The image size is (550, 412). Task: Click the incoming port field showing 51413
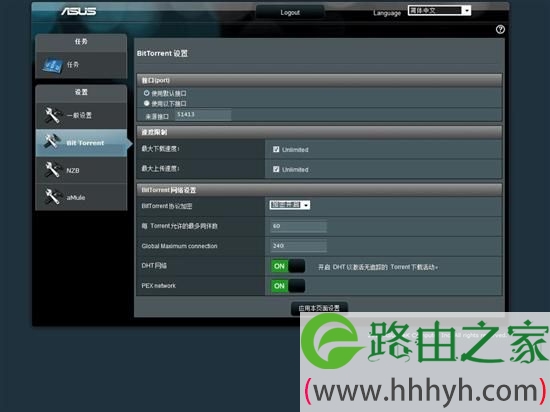pos(203,115)
